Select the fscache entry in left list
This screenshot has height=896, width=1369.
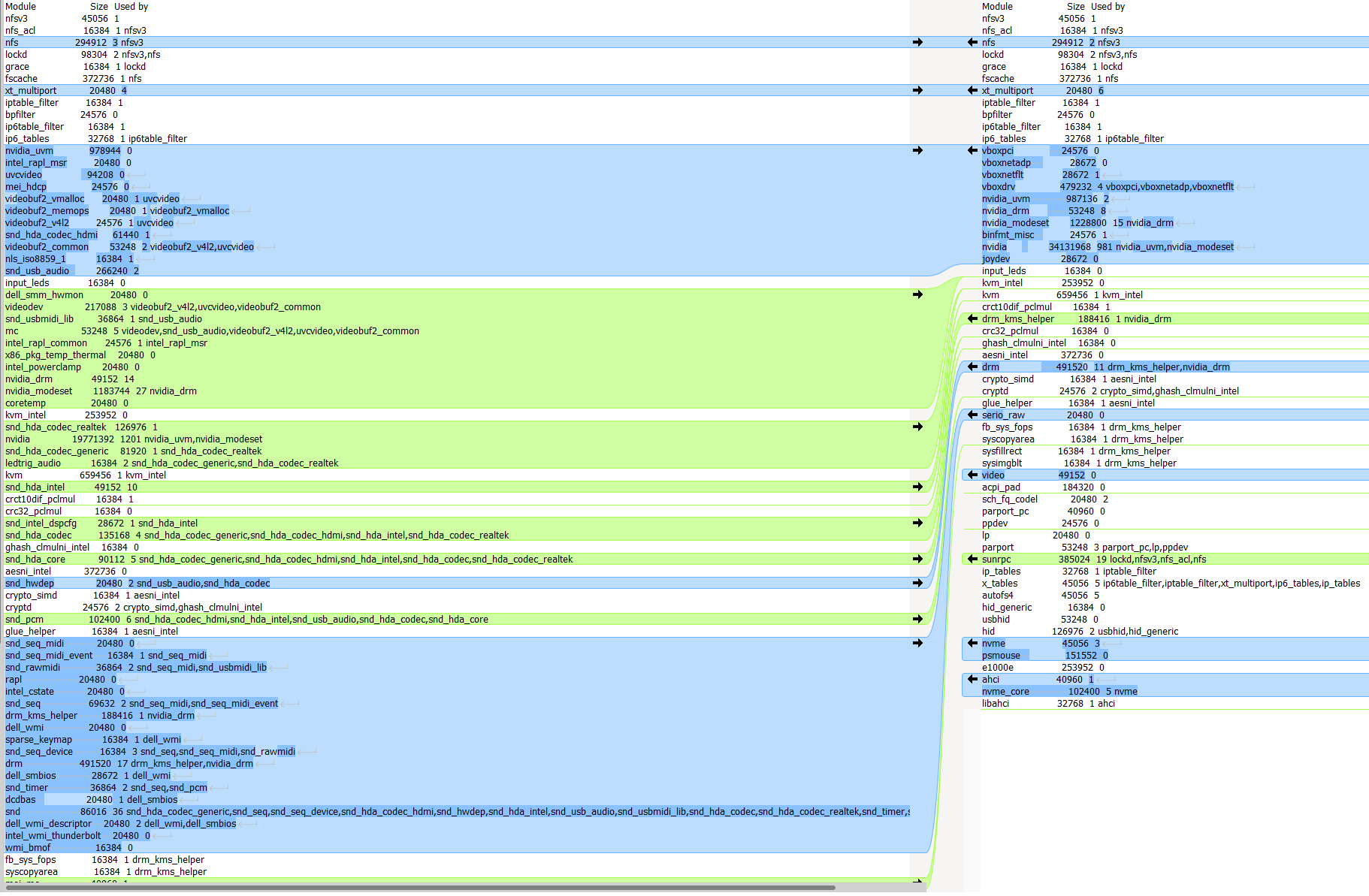click(x=75, y=78)
